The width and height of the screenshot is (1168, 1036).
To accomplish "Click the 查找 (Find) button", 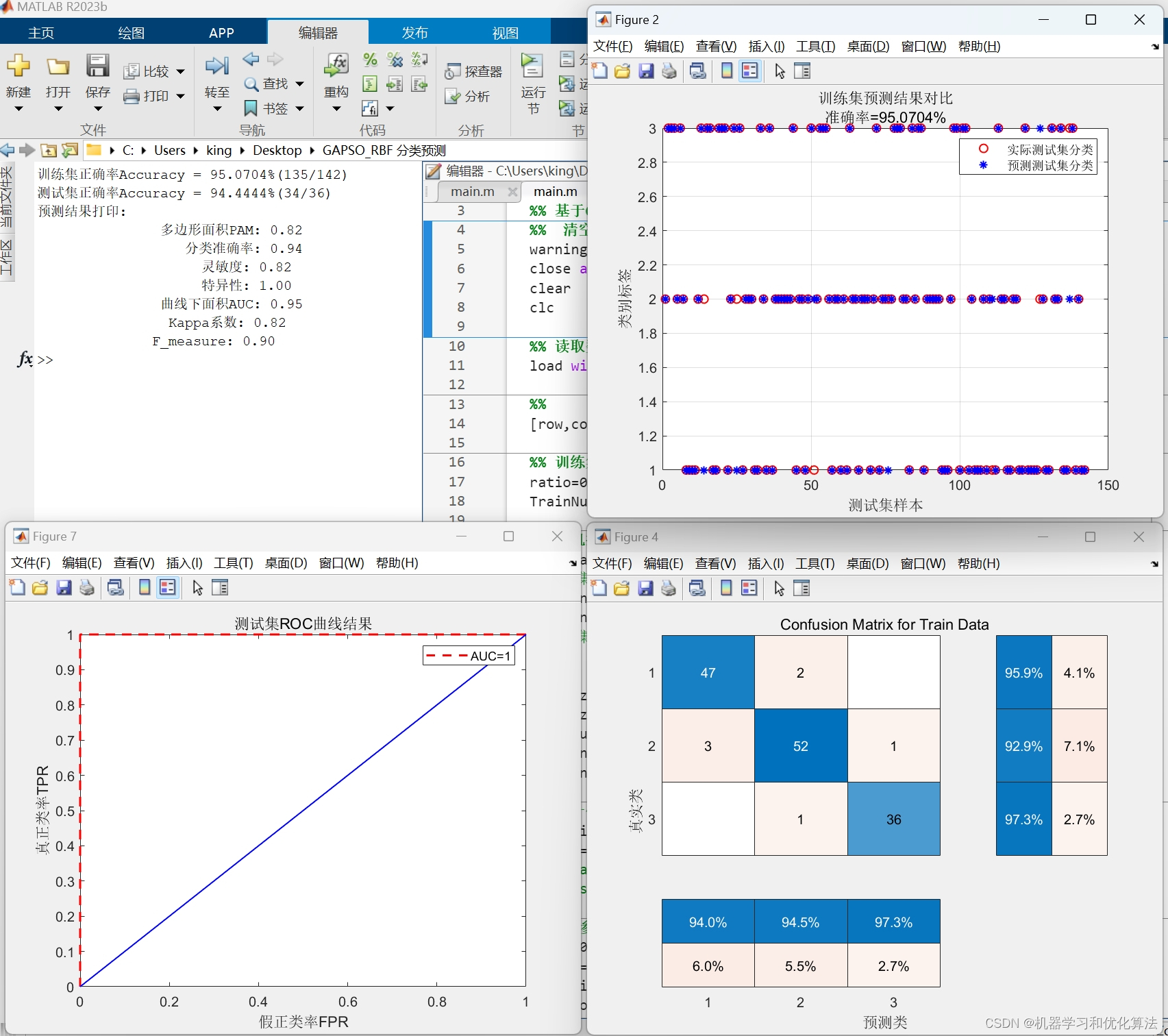I will [x=266, y=84].
